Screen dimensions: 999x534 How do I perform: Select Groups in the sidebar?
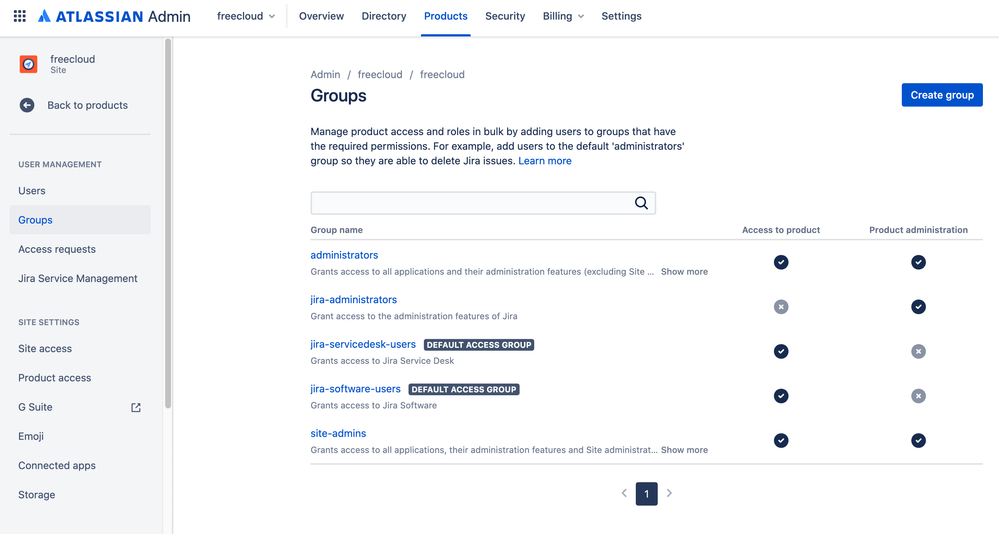80,220
